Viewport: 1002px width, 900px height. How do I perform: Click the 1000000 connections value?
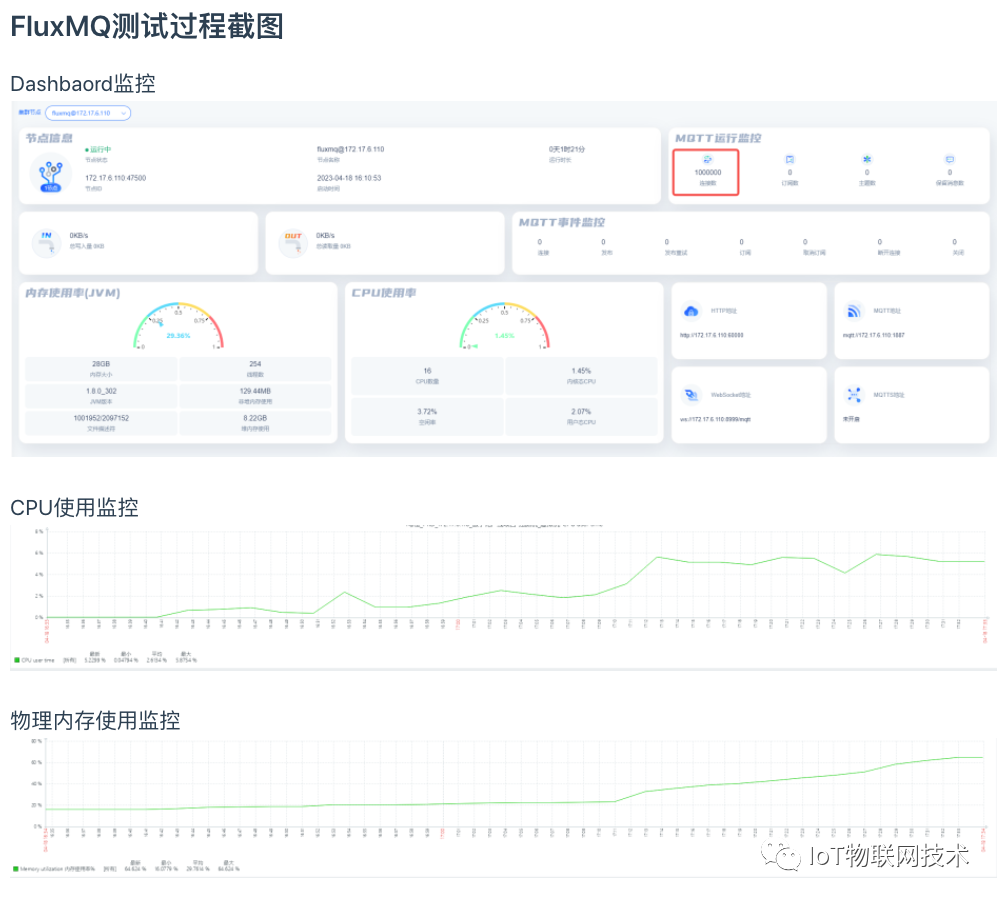pyautogui.click(x=707, y=173)
